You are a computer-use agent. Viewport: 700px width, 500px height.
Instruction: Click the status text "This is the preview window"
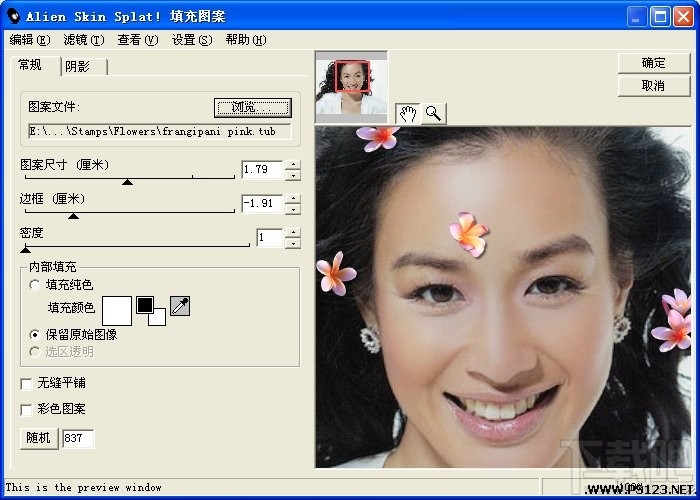click(83, 488)
